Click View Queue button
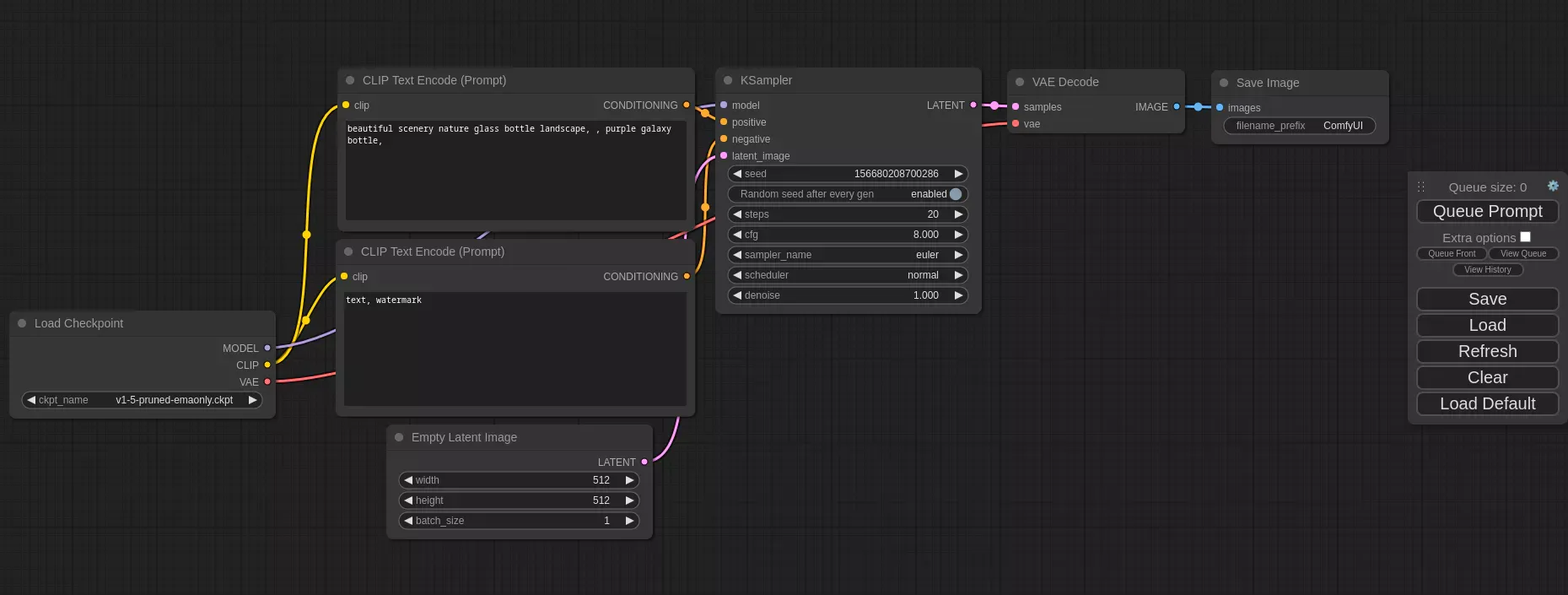Image resolution: width=1568 pixels, height=595 pixels. (x=1522, y=254)
